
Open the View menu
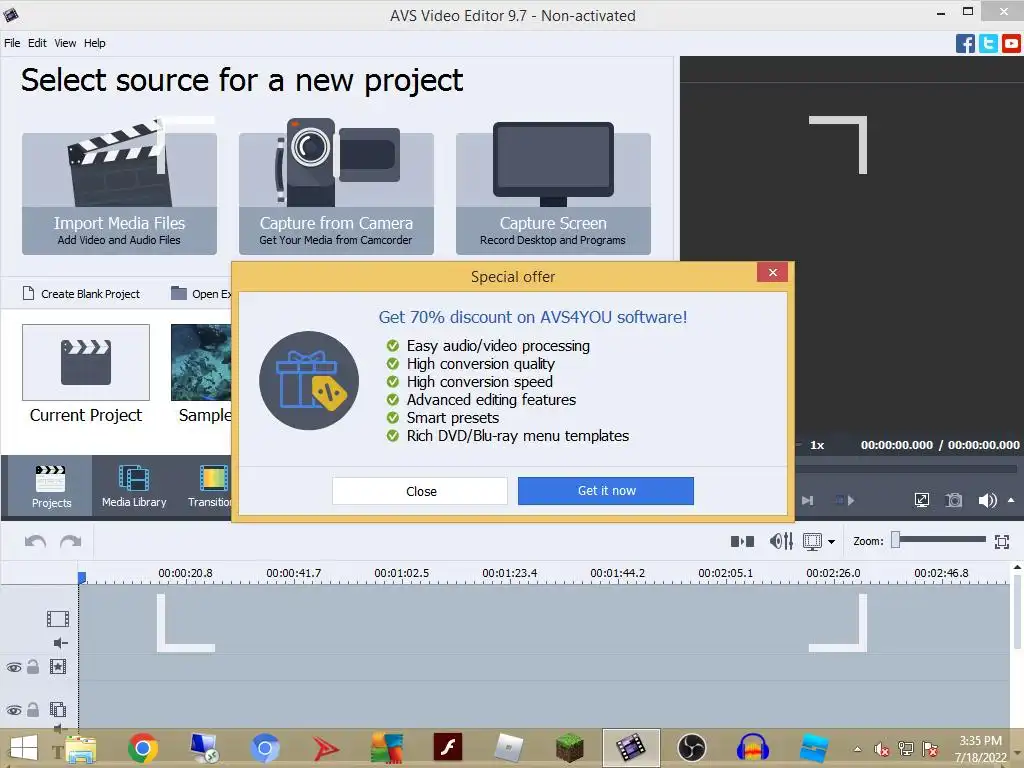click(65, 43)
